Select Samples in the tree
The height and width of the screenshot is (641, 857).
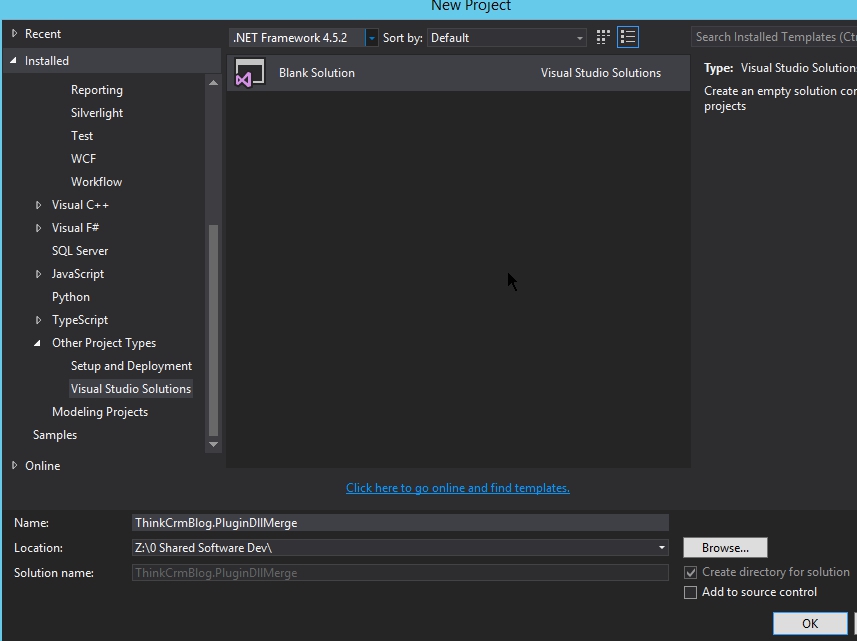click(55, 434)
